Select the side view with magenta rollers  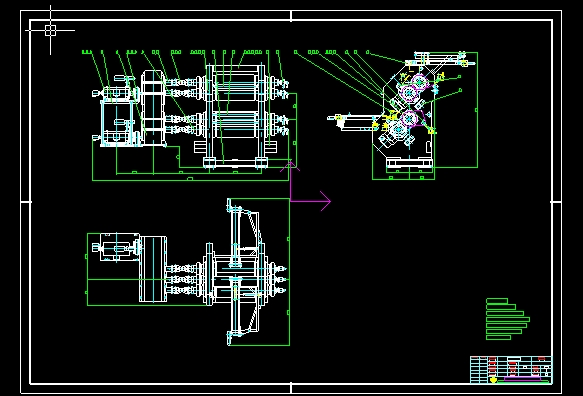403,115
